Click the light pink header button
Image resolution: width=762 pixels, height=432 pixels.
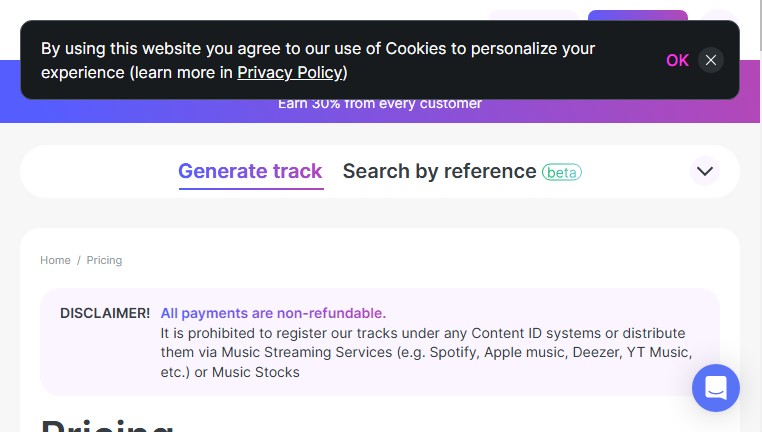click(x=533, y=15)
